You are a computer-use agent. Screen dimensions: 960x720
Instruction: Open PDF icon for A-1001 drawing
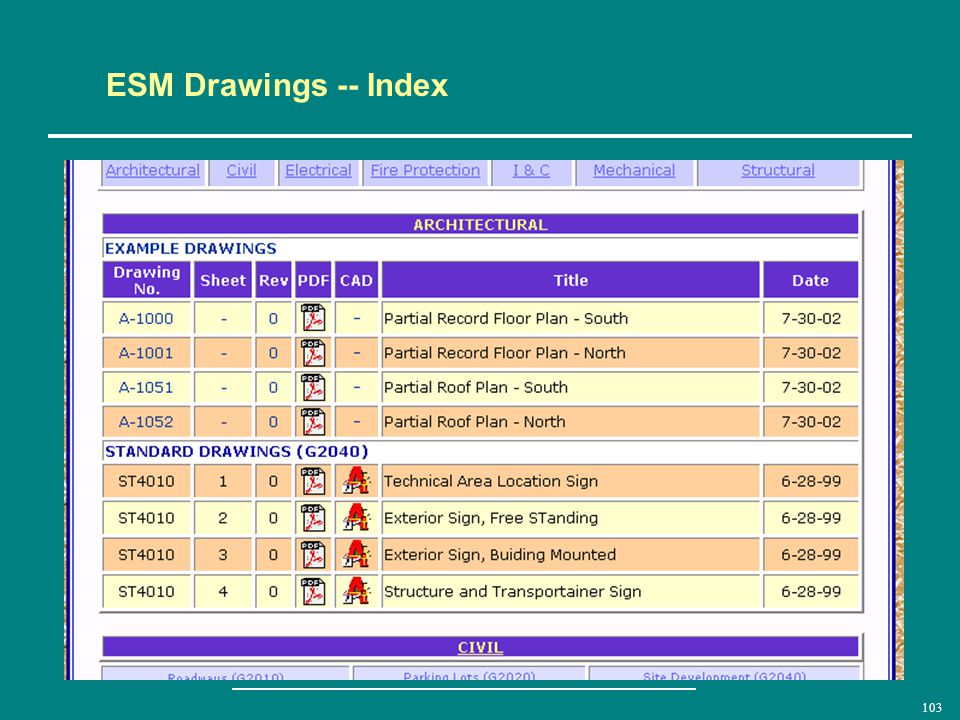point(313,353)
